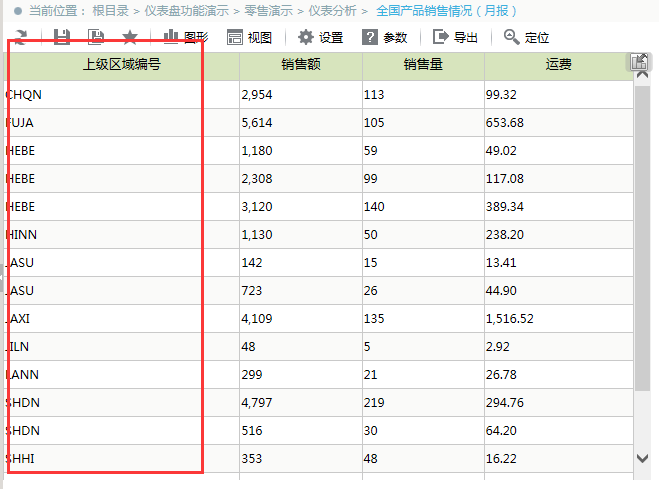
Task: Click 仪表盘功能演示 breadcrumb link
Action: point(187,11)
